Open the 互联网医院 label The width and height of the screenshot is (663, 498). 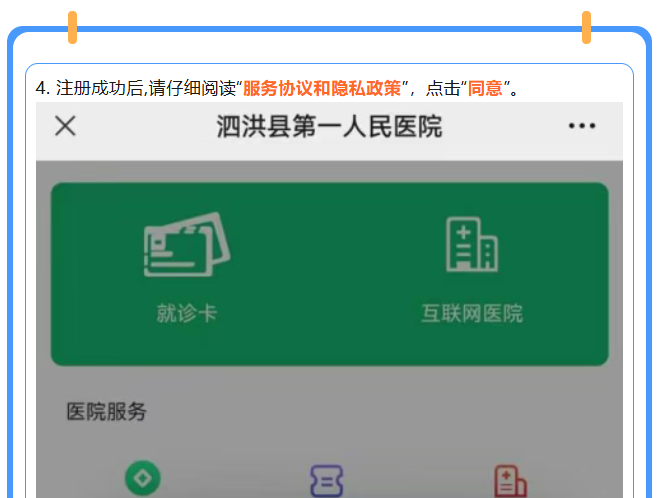pyautogui.click(x=472, y=313)
